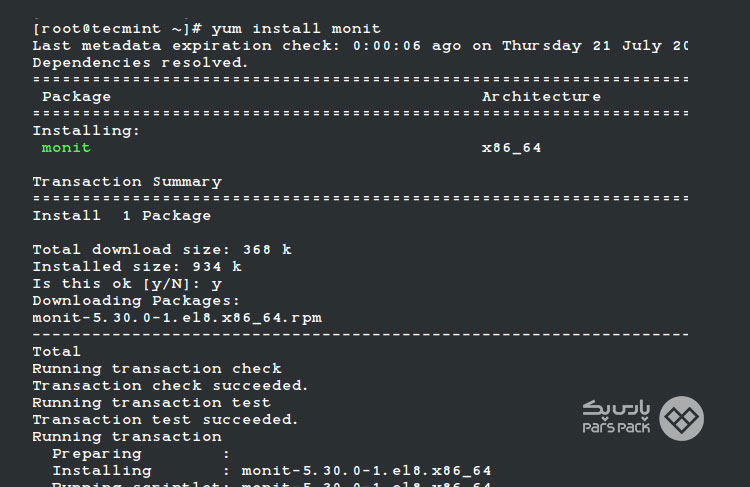Click the 'Downloading Packages:' line
This screenshot has height=487, width=750.
[136, 301]
